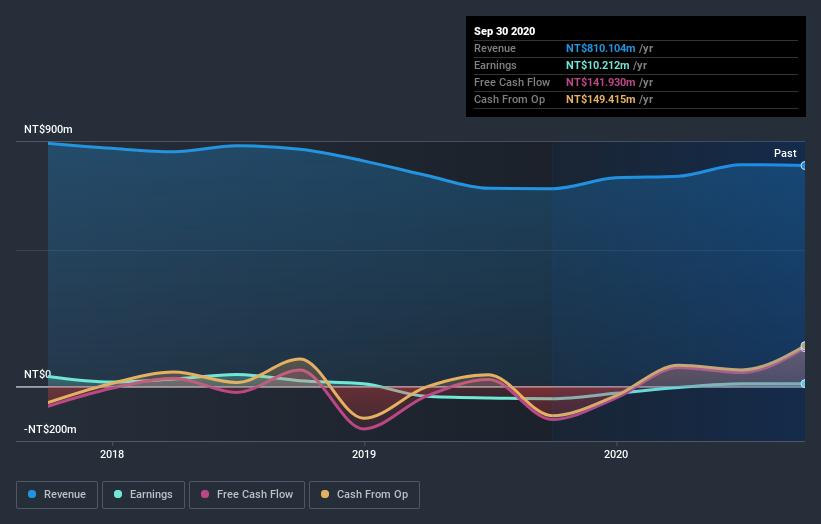Click the blue Revenue endpoint marker
821x524 pixels.
coord(804,165)
